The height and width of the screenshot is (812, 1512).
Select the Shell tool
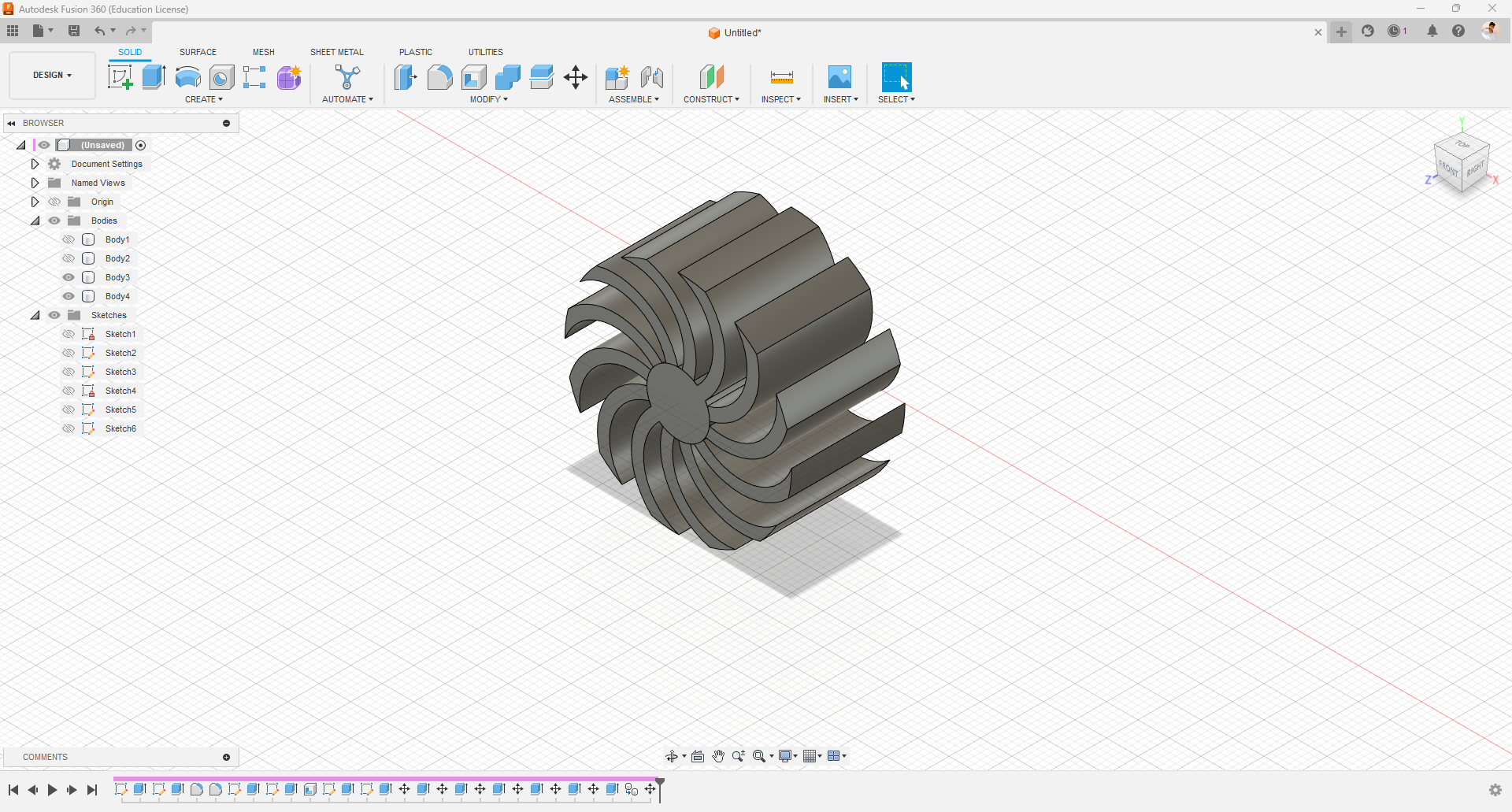point(474,77)
